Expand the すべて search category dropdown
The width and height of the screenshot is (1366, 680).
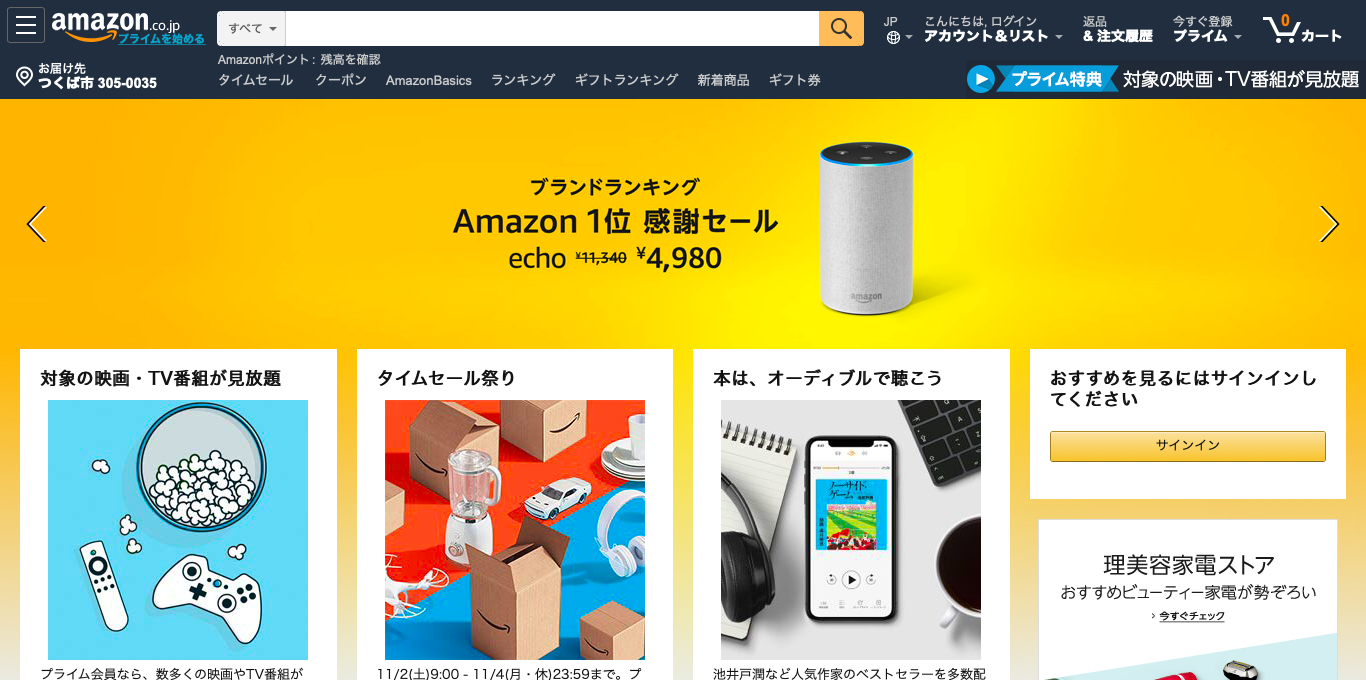point(252,28)
